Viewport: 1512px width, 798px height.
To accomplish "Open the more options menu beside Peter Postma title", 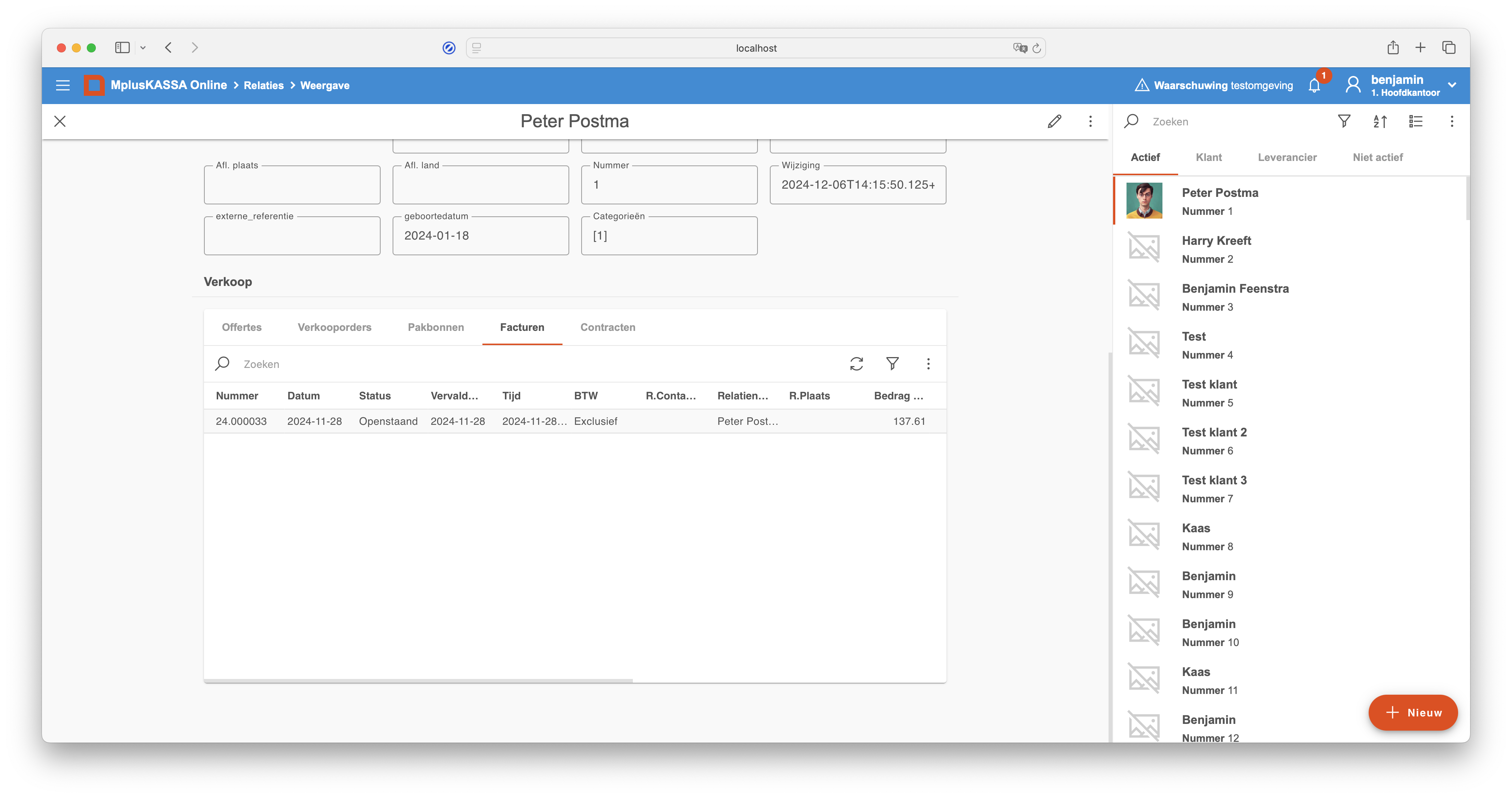I will pyautogui.click(x=1091, y=122).
